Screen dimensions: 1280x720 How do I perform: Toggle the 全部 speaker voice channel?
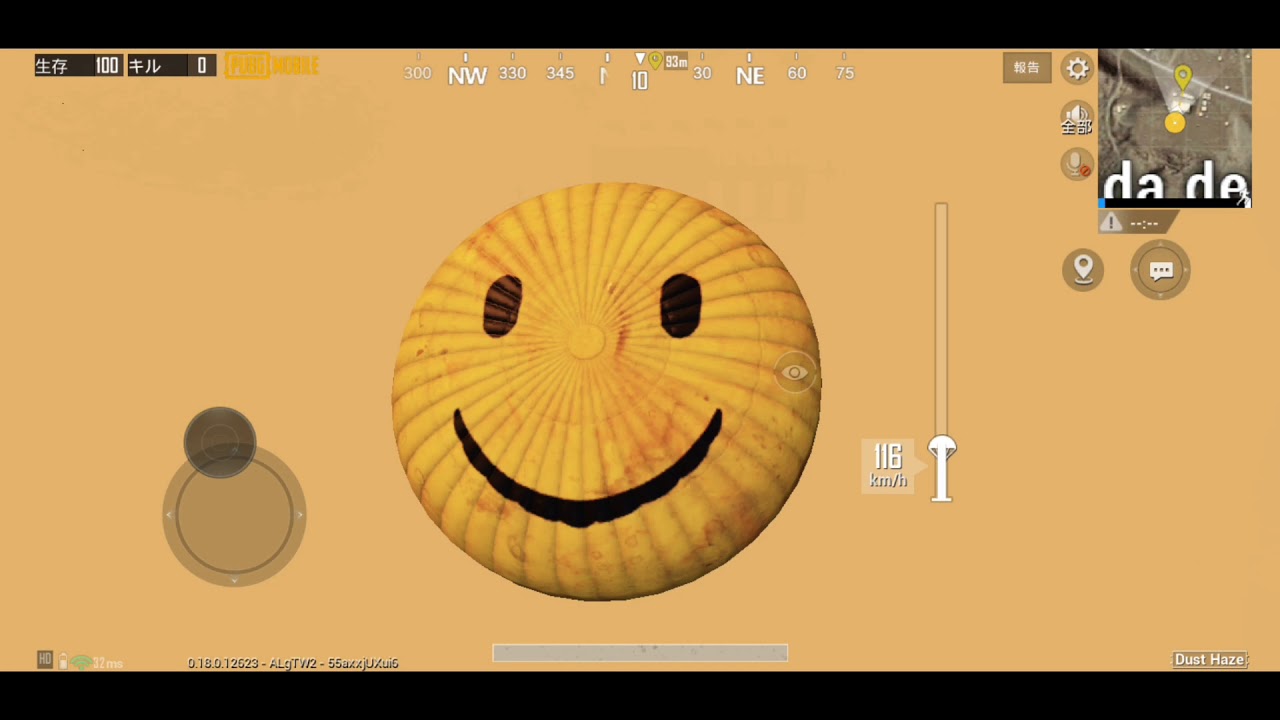coord(1077,118)
